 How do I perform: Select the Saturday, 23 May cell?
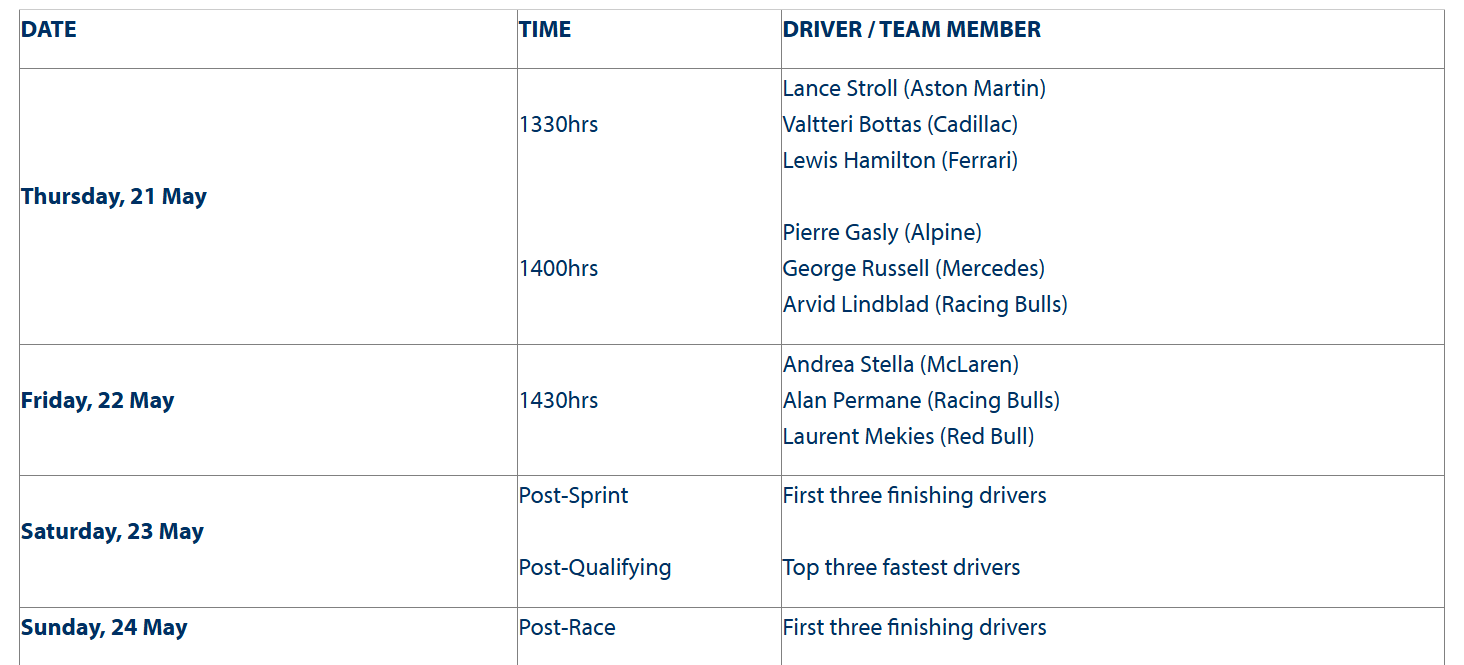point(112,532)
